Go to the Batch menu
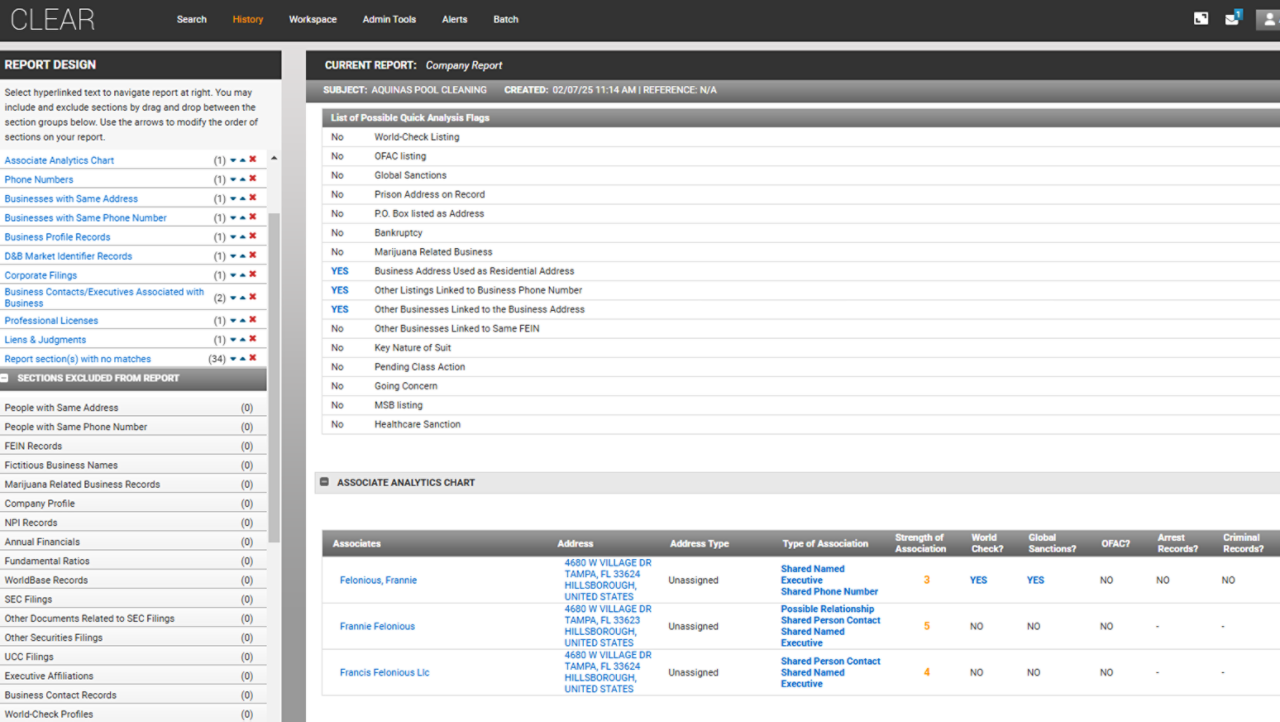 506,19
